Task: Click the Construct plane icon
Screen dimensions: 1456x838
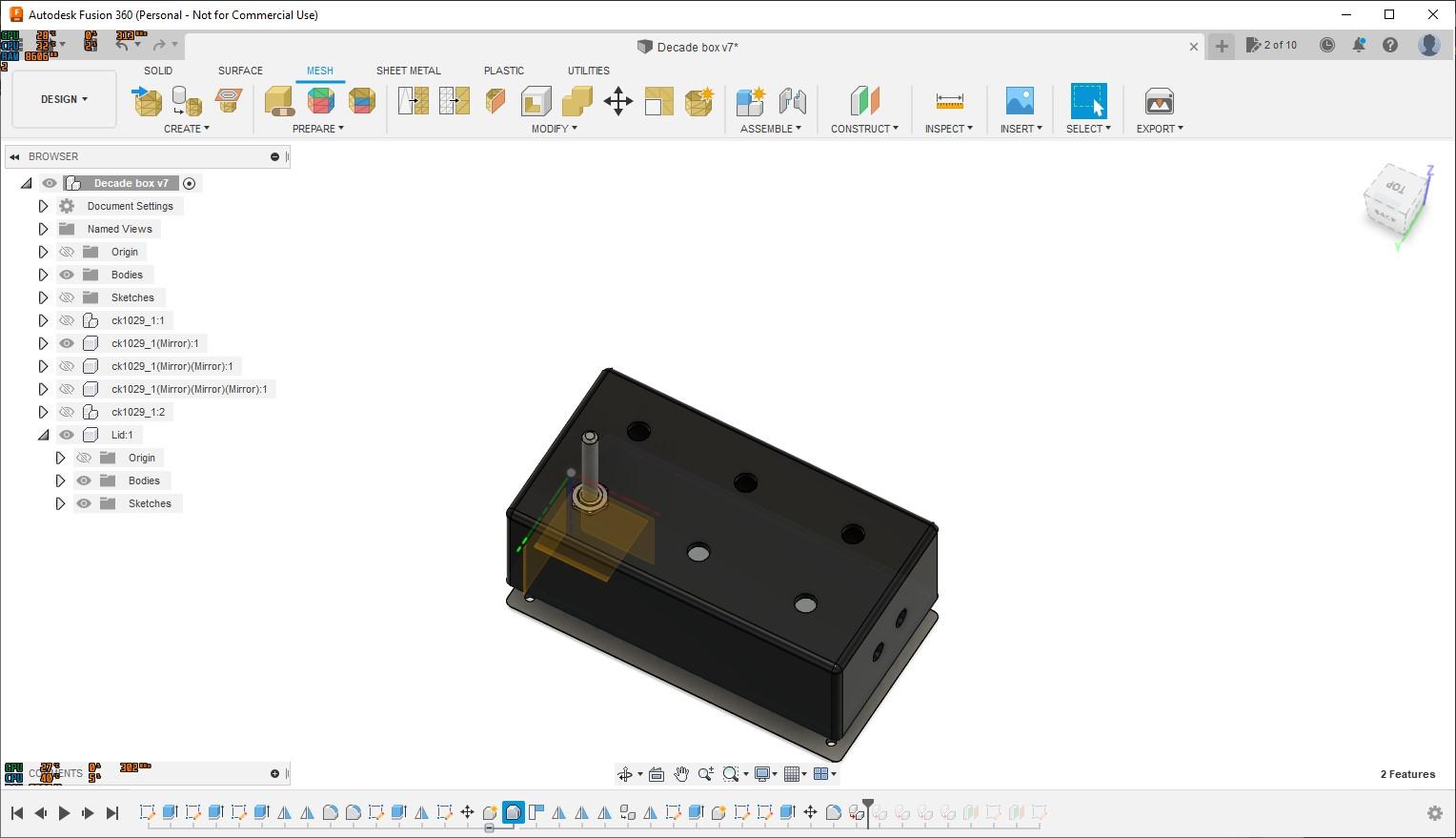Action: (864, 101)
